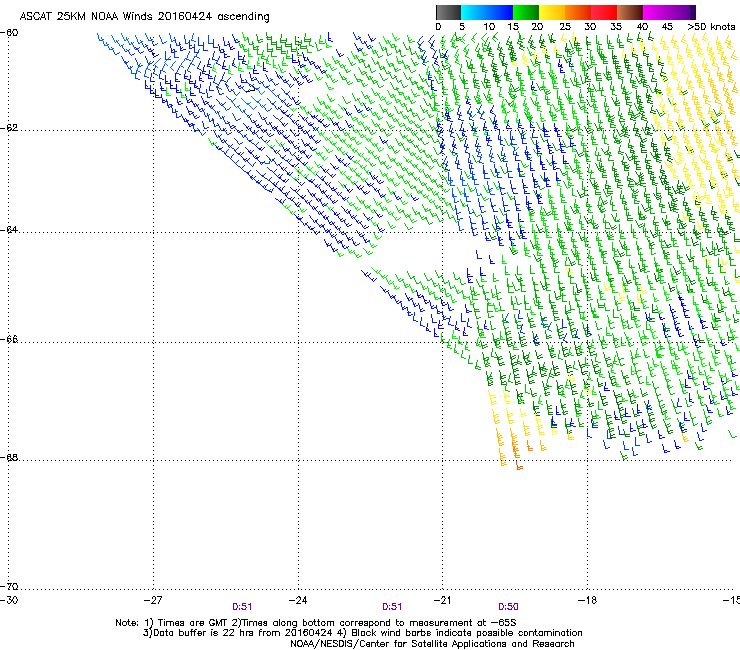740x650 pixels.
Task: Click the purple time stamp '0:50'
Action: click(x=508, y=607)
